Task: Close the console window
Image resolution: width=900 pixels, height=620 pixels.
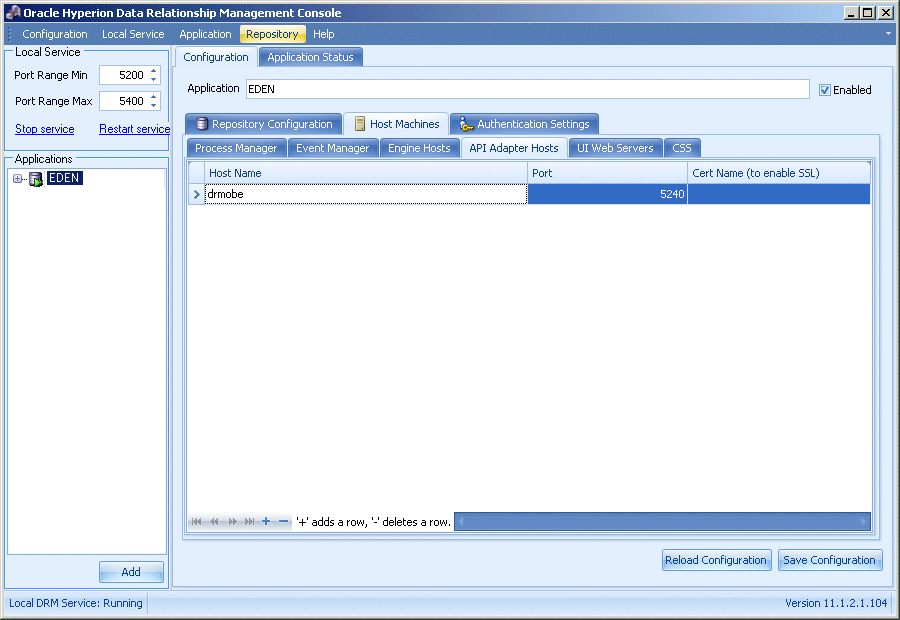Action: (x=886, y=13)
